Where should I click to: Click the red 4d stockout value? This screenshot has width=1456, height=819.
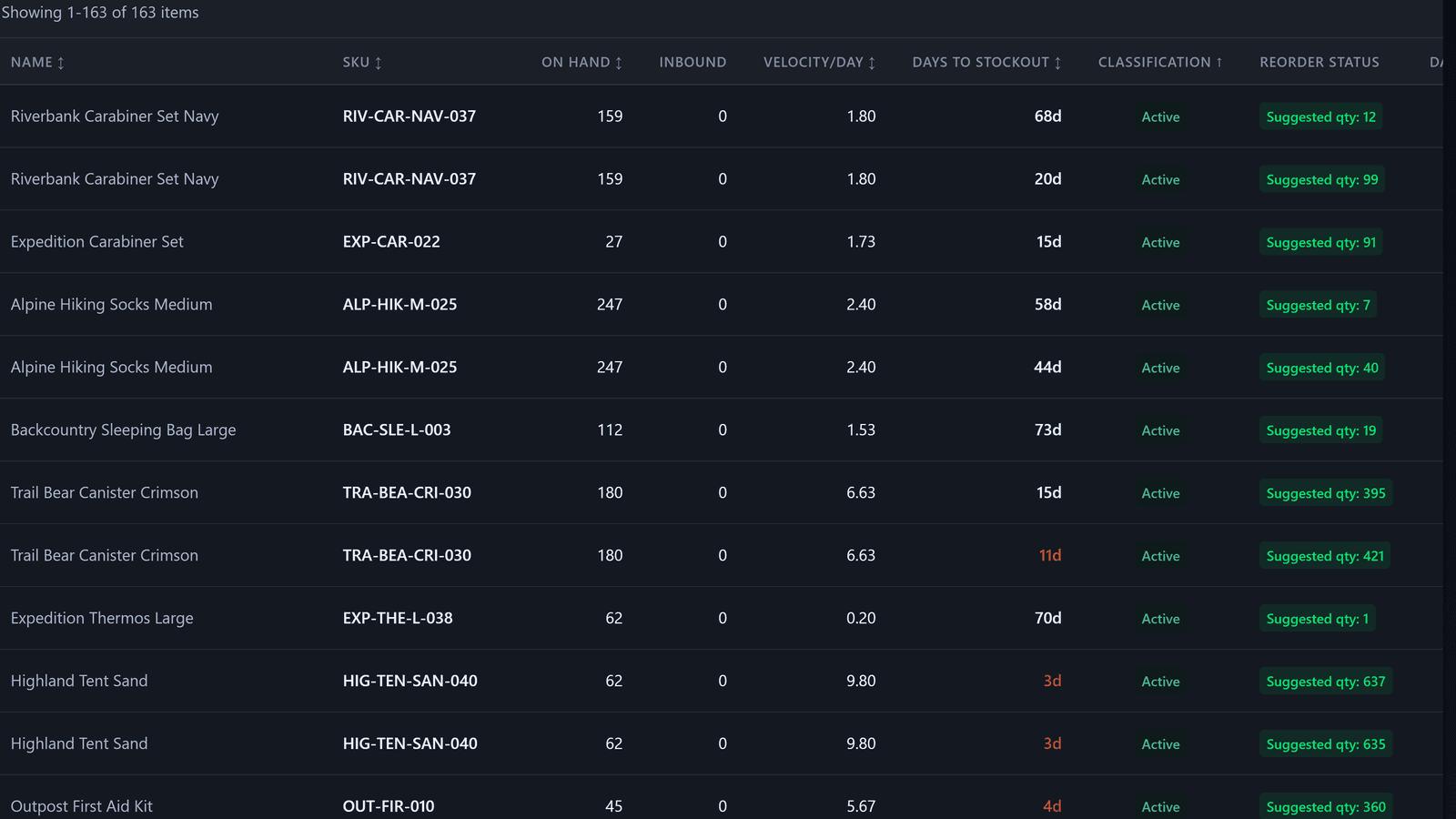1052,806
